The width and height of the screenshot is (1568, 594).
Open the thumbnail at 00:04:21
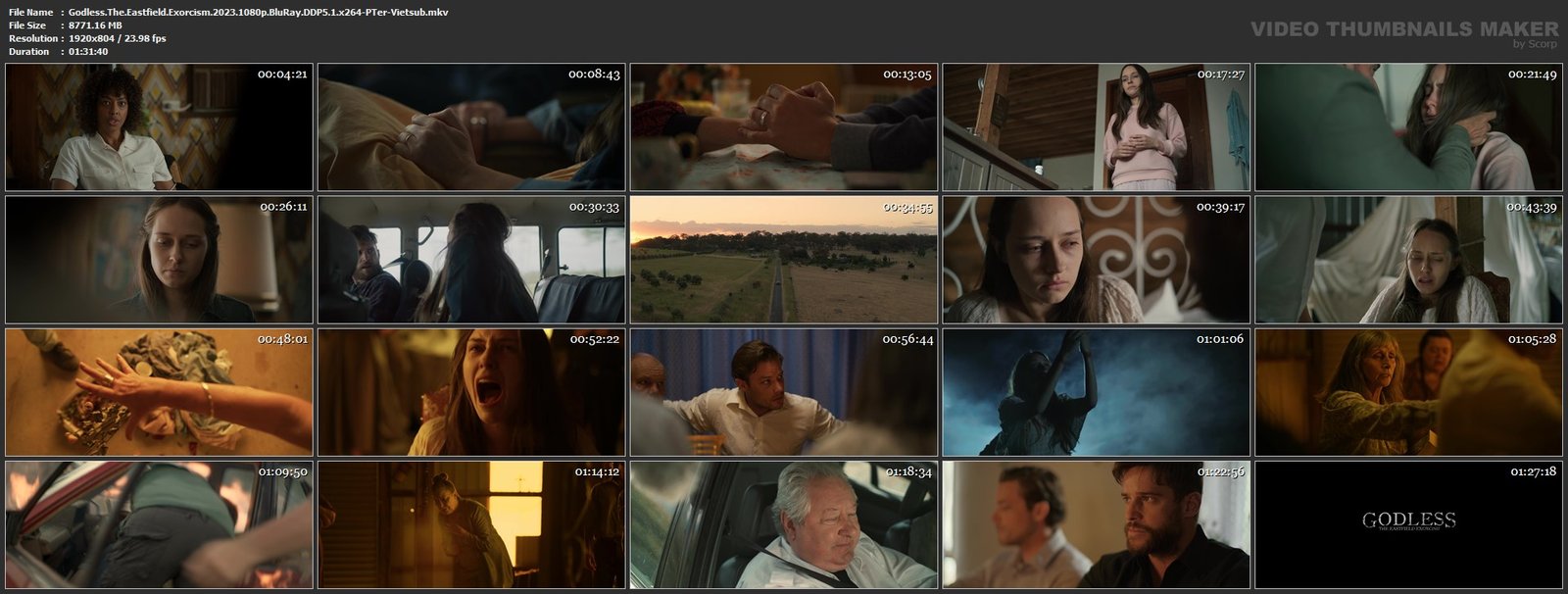[159, 127]
